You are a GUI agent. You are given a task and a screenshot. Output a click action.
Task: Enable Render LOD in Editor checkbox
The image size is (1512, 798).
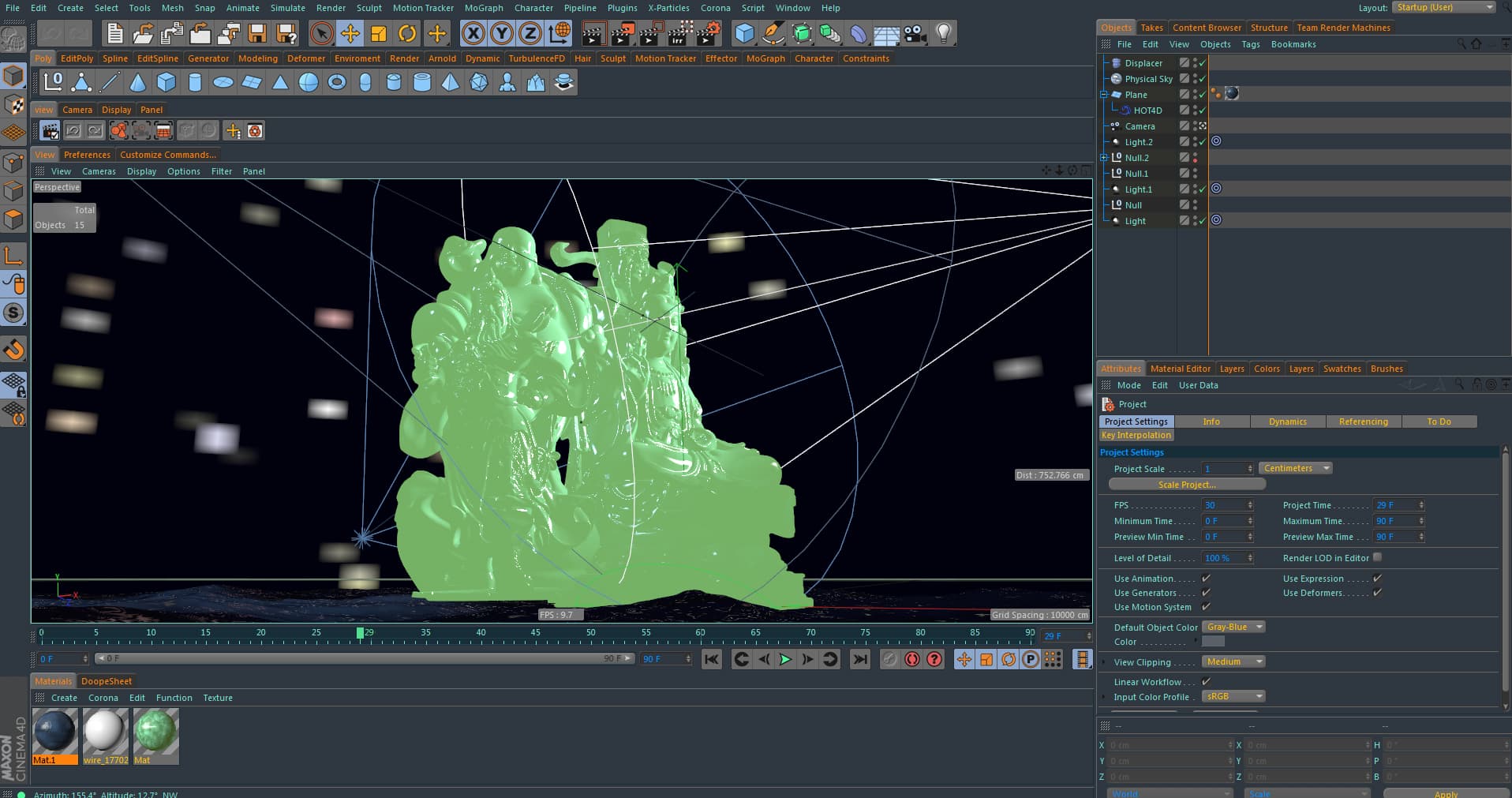pos(1377,557)
